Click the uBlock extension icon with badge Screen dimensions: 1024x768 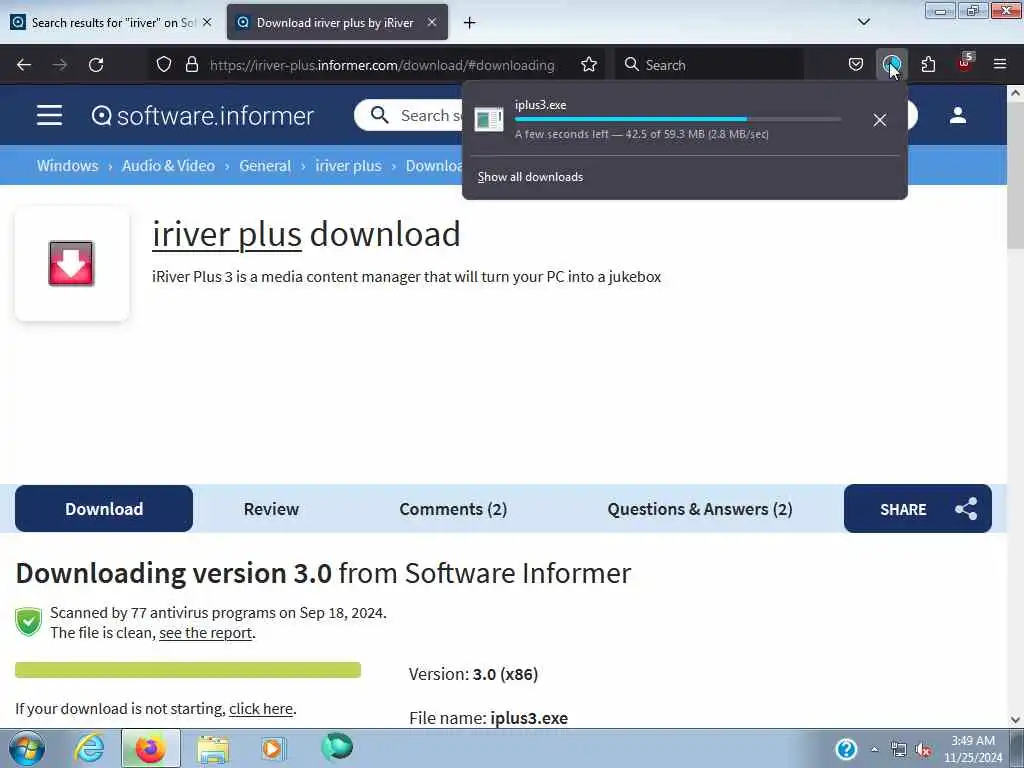click(965, 63)
